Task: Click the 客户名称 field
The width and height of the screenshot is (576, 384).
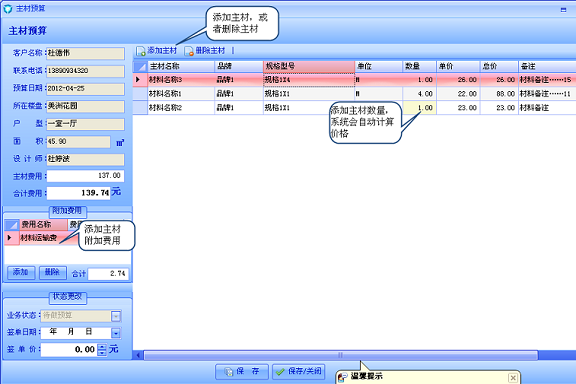Action: coord(85,53)
